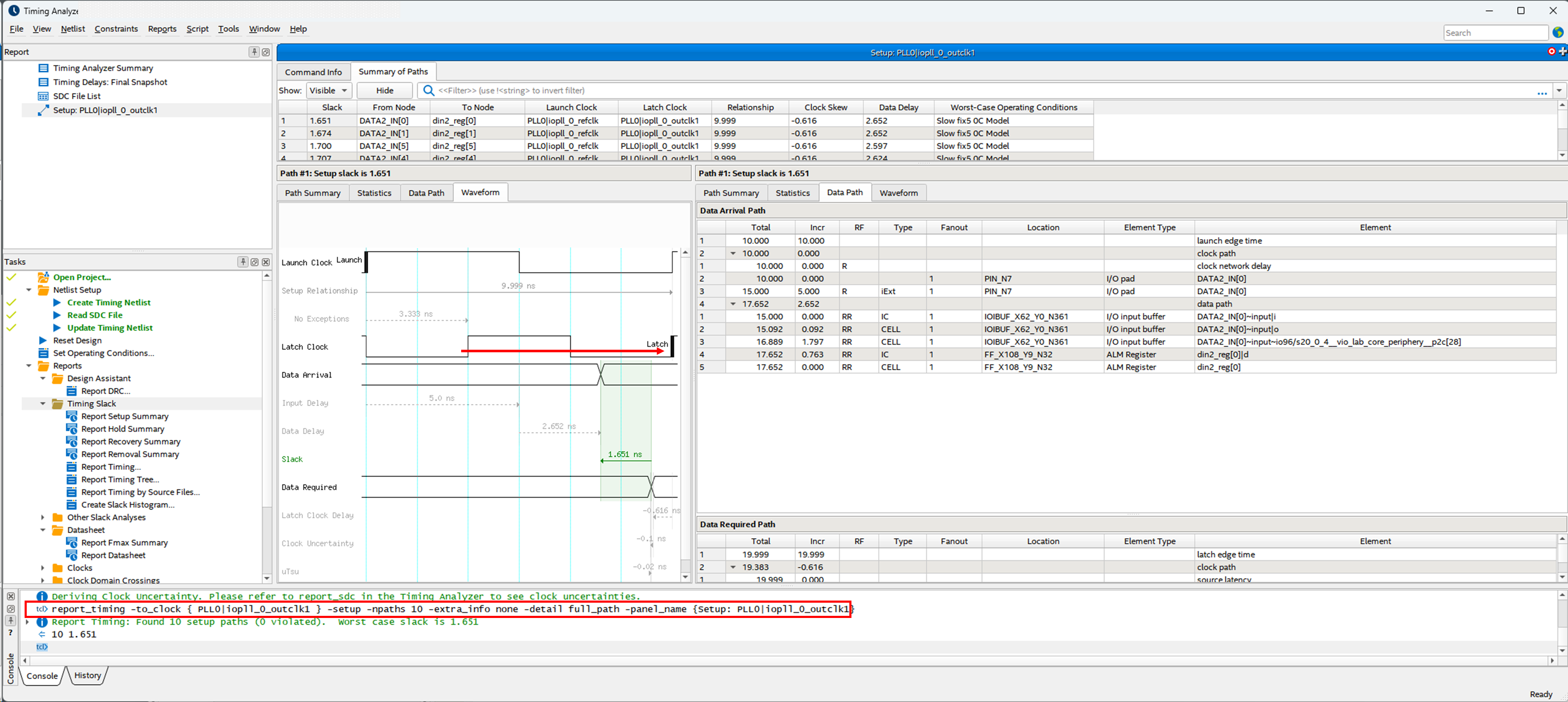Click the Create Timing Netlist play arrow
The height and width of the screenshot is (702, 1568).
tap(57, 303)
